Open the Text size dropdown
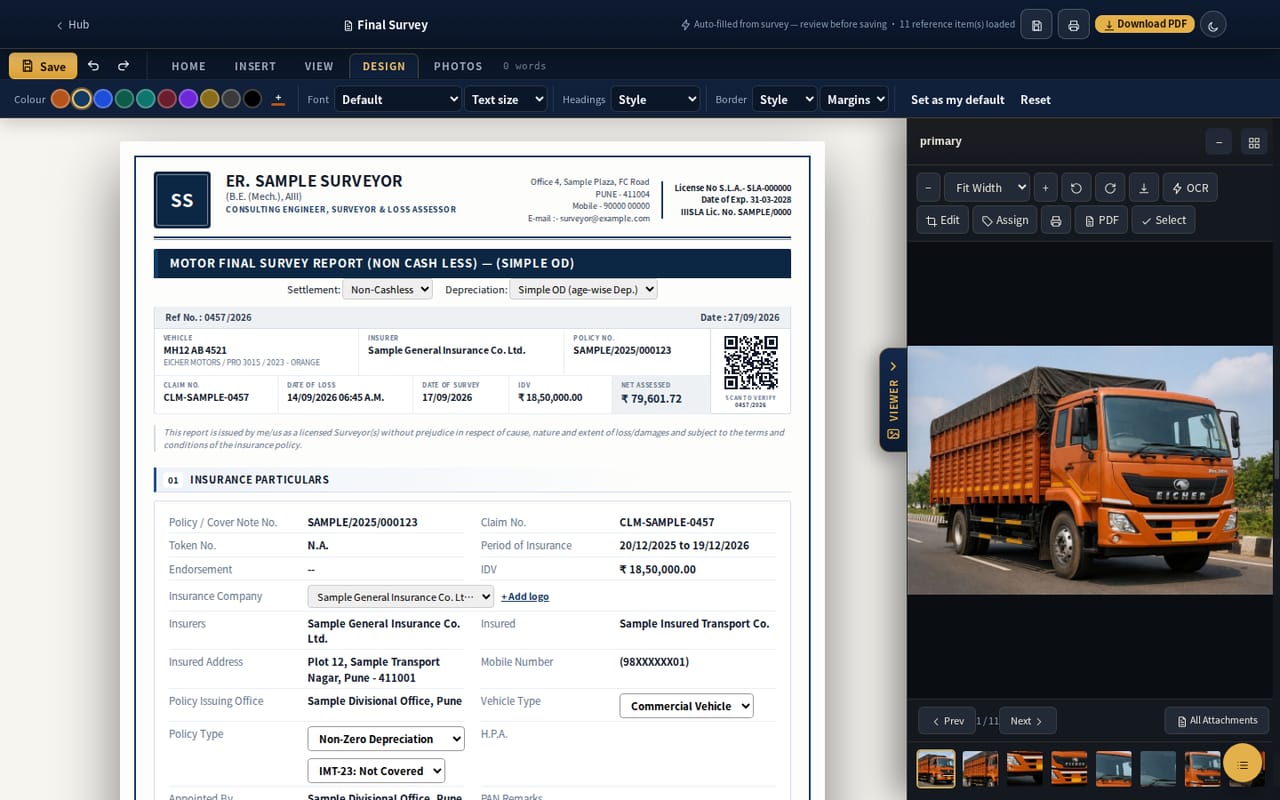Viewport: 1280px width, 800px height. 506,99
